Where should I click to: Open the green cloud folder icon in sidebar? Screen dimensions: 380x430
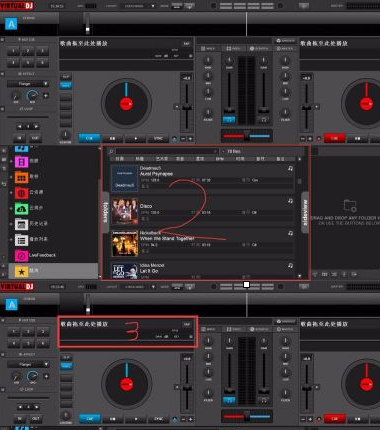point(21,209)
